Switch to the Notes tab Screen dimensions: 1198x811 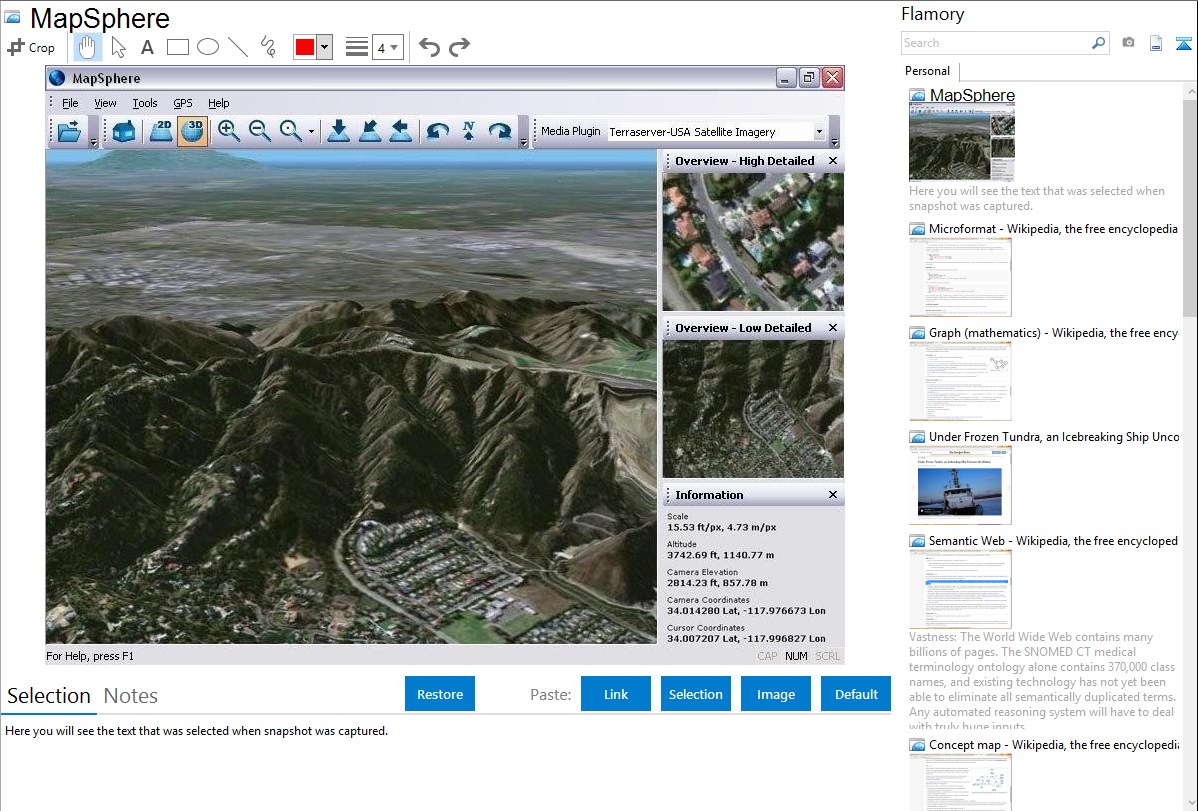tap(131, 696)
